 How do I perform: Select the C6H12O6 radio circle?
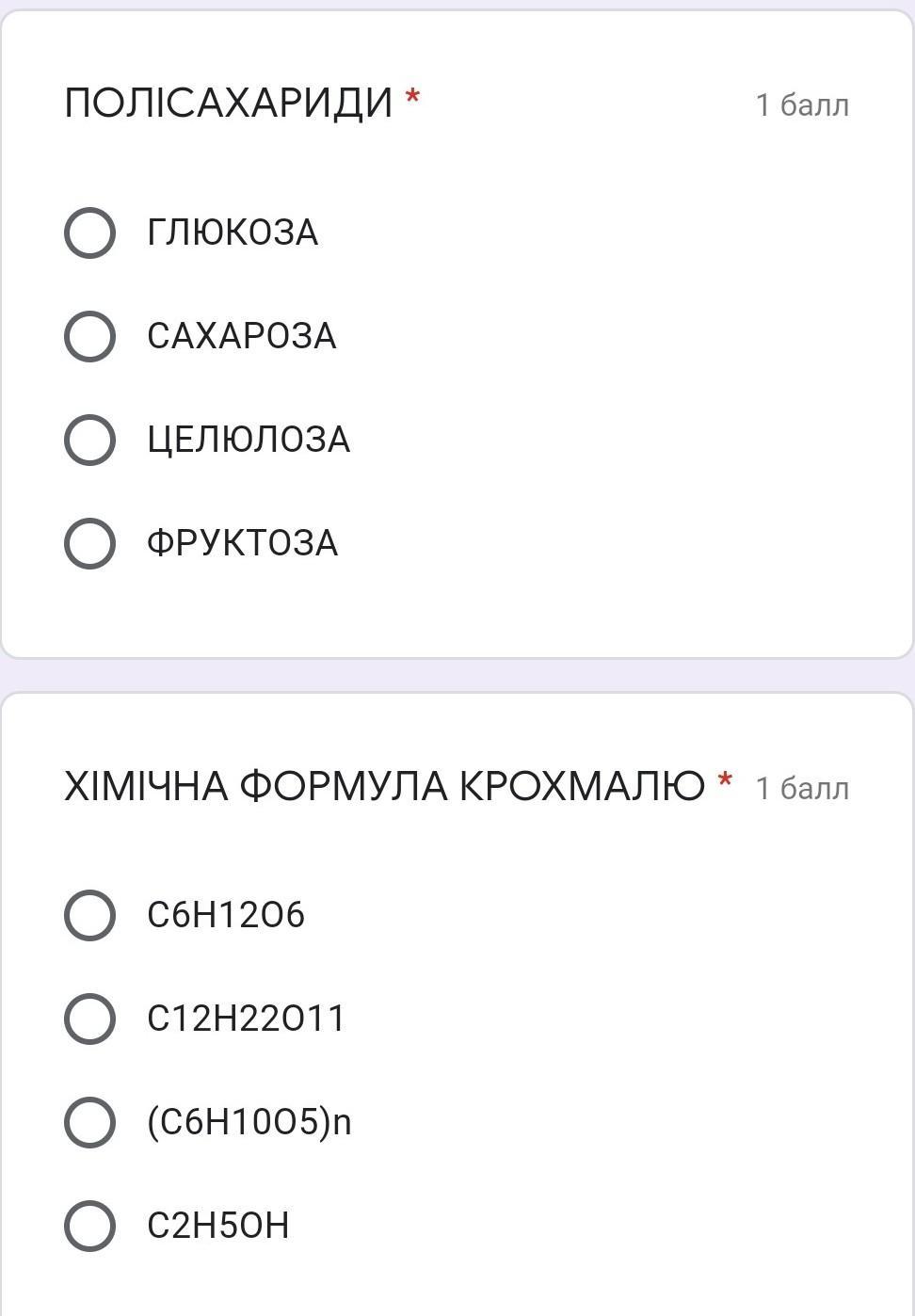click(x=89, y=915)
